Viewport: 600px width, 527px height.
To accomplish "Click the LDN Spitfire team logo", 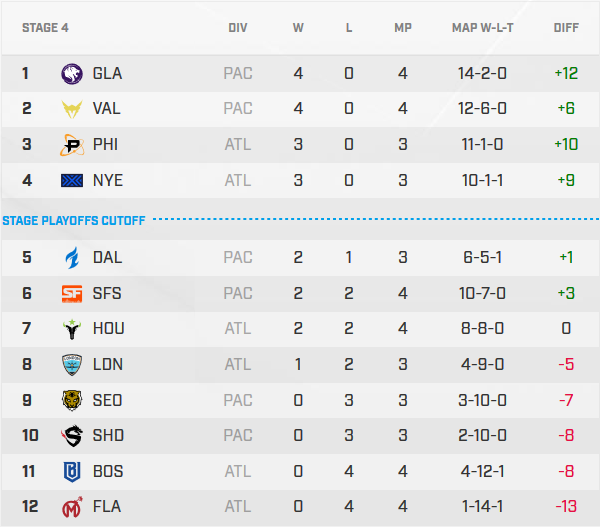I will pyautogui.click(x=72, y=365).
